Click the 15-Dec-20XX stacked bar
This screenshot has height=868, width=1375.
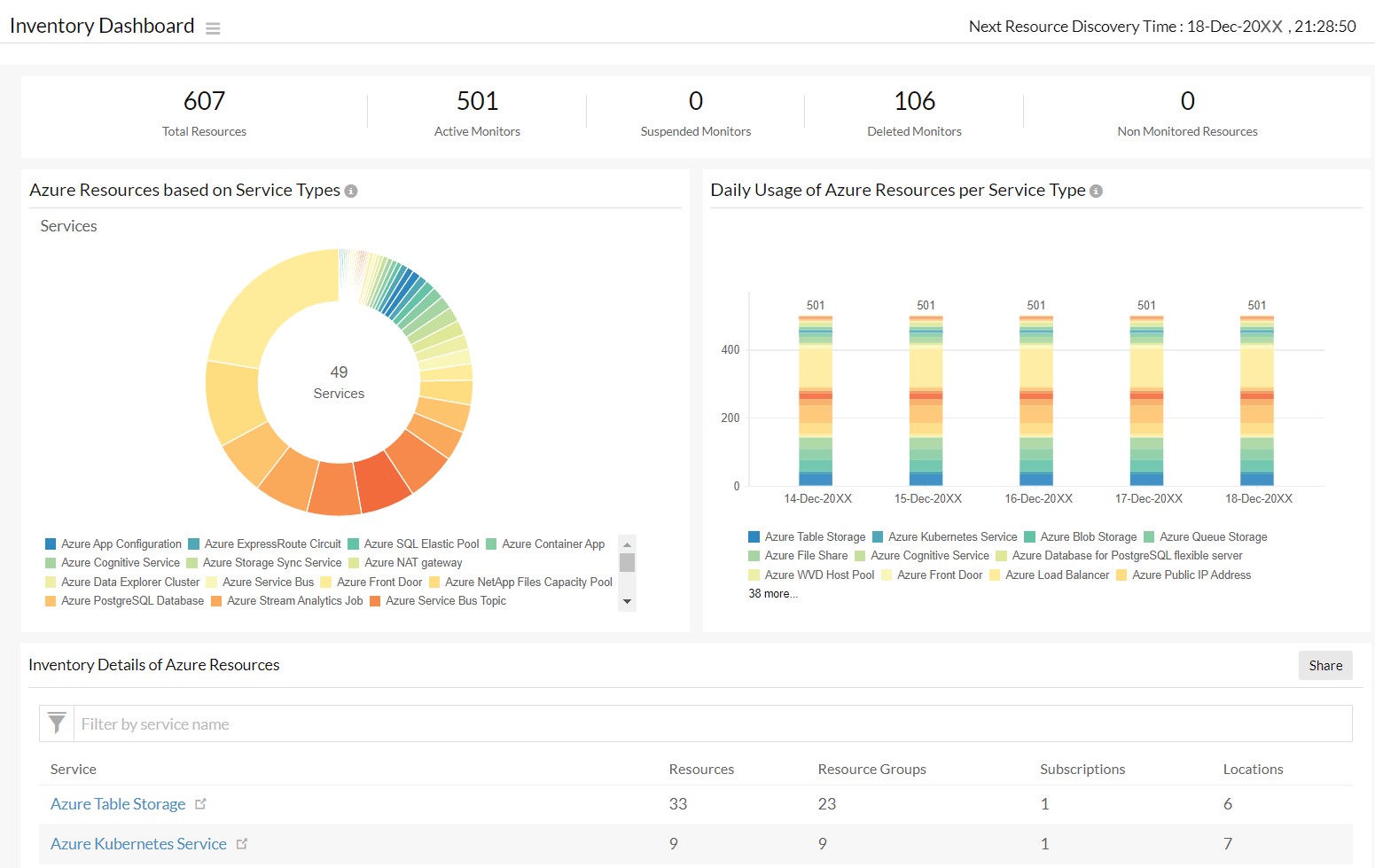click(926, 401)
